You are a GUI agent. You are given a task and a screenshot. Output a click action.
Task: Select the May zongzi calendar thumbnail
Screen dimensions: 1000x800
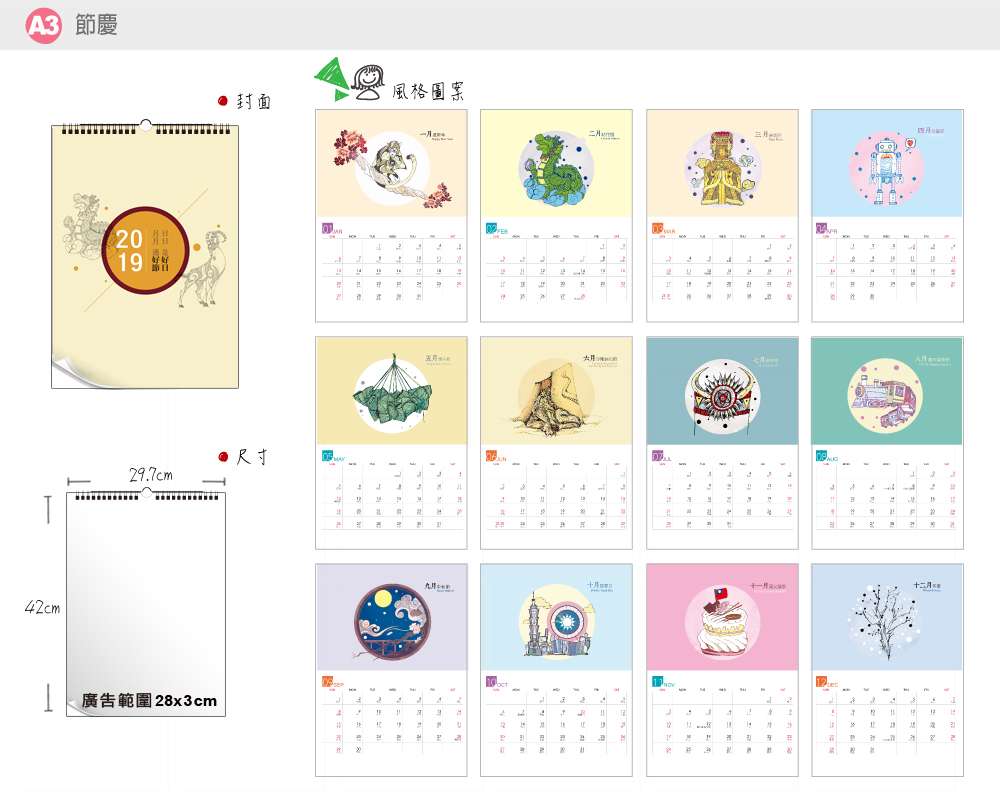pos(391,443)
